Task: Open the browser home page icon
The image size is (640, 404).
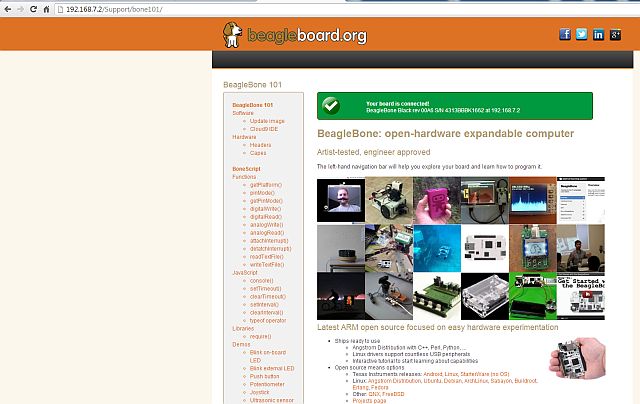Action: click(47, 9)
